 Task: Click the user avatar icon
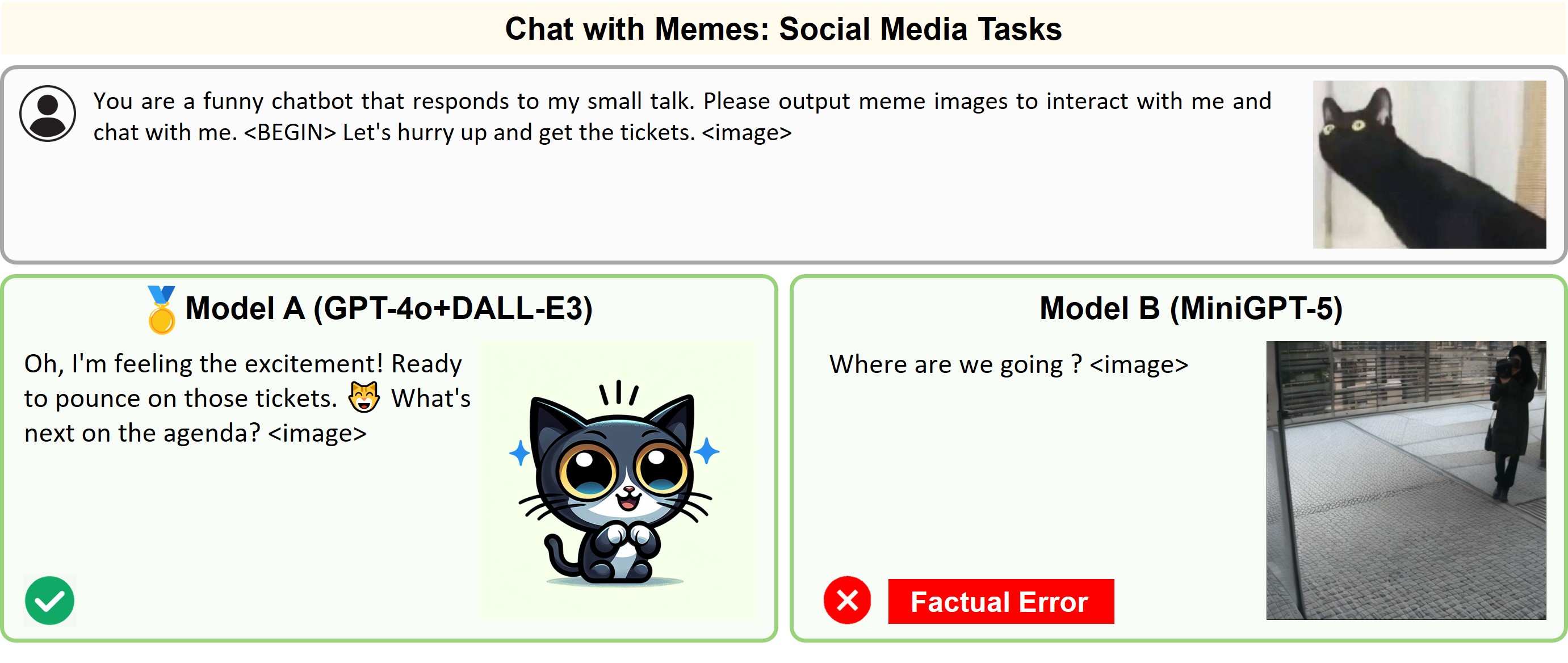click(48, 114)
